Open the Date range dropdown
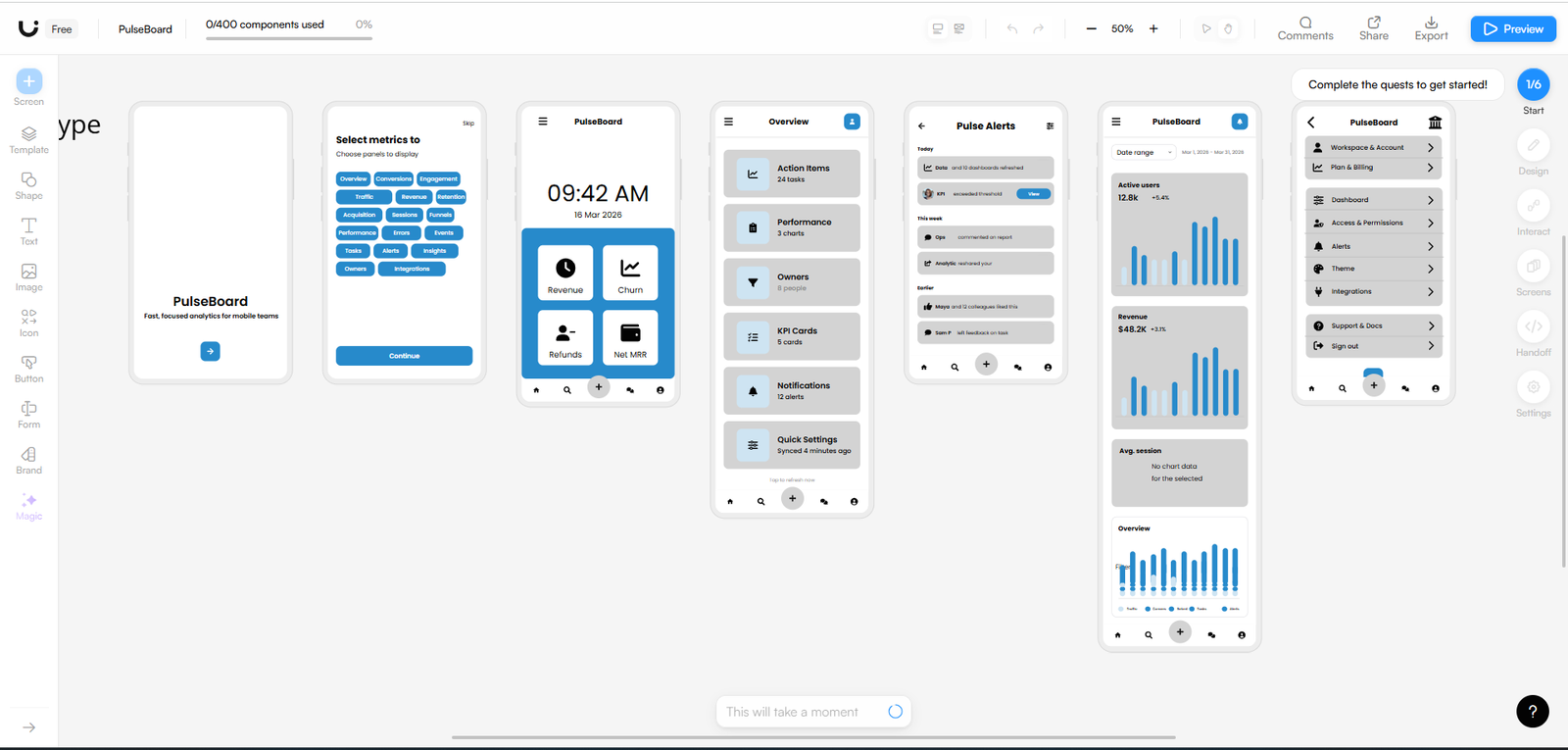Image resolution: width=1568 pixels, height=750 pixels. point(1144,152)
